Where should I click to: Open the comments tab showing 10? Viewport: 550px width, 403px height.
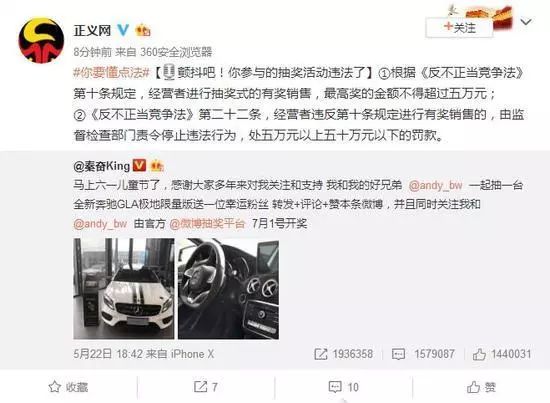[x=343, y=387]
